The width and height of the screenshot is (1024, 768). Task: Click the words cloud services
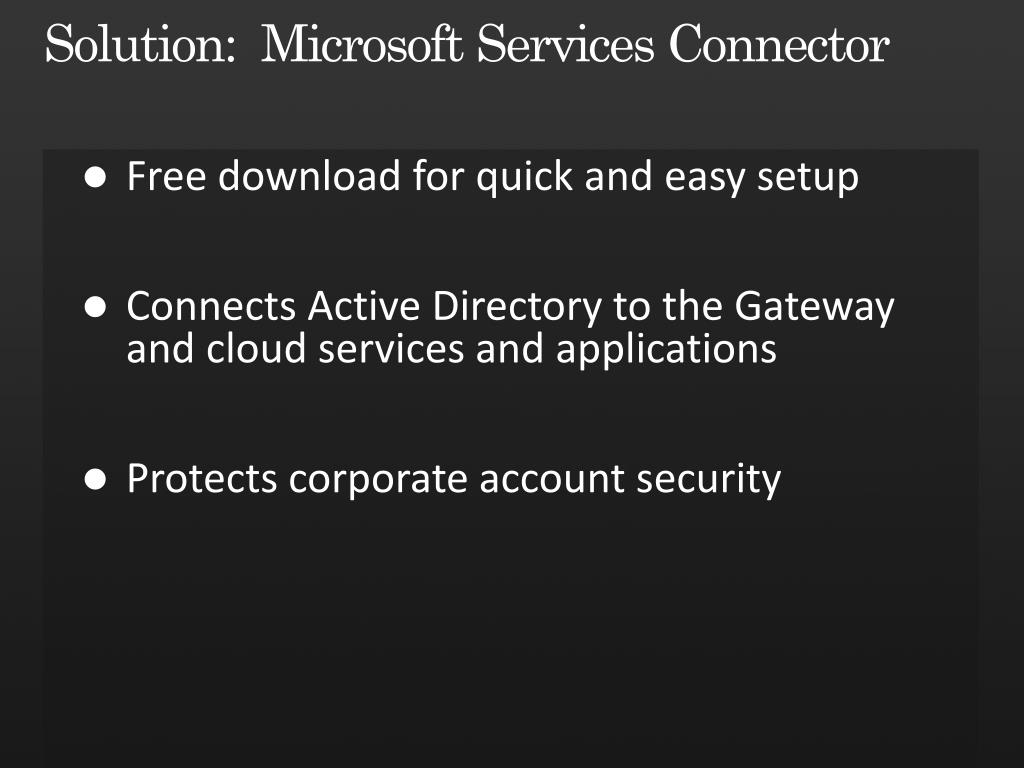click(335, 348)
